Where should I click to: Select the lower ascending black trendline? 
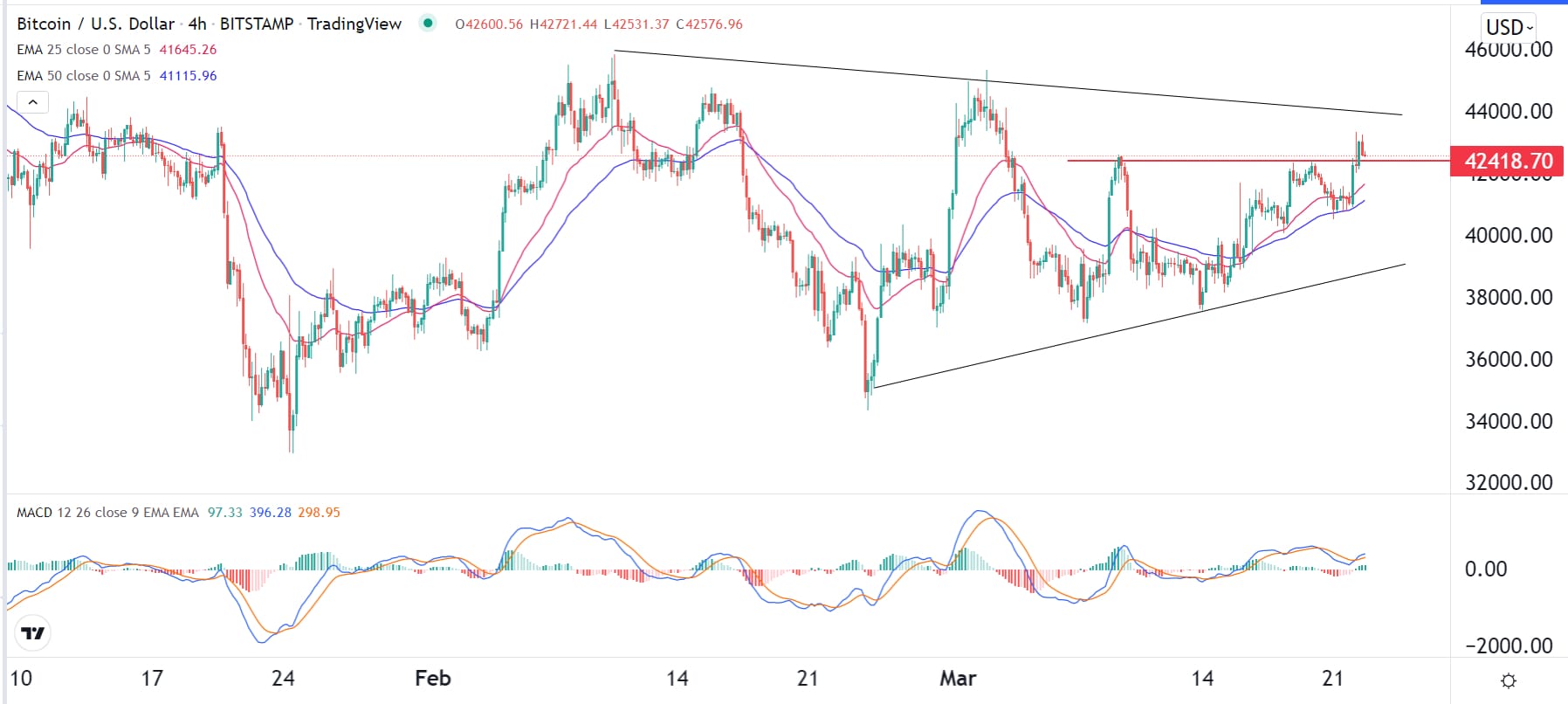pos(1139,326)
